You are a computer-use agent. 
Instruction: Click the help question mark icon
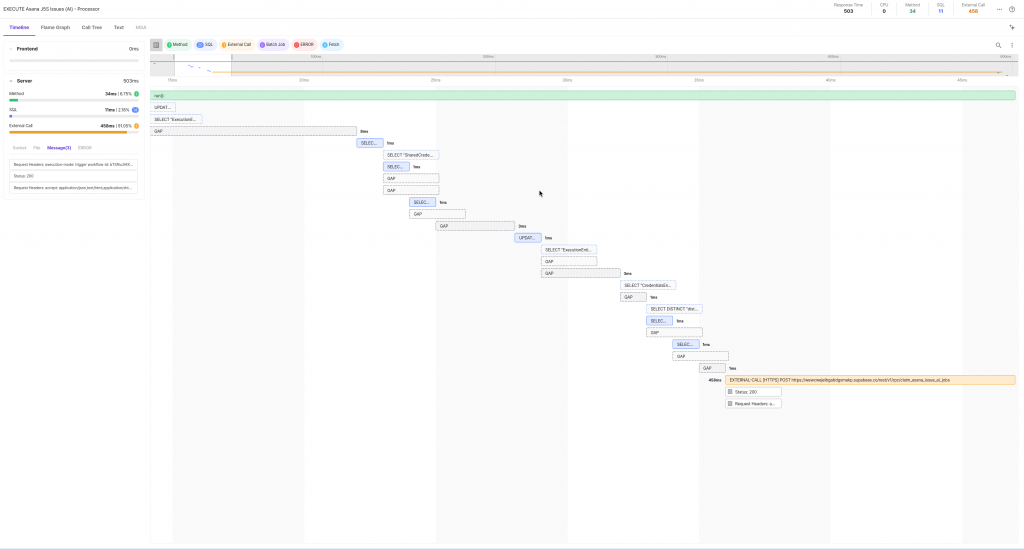[x=1012, y=10]
